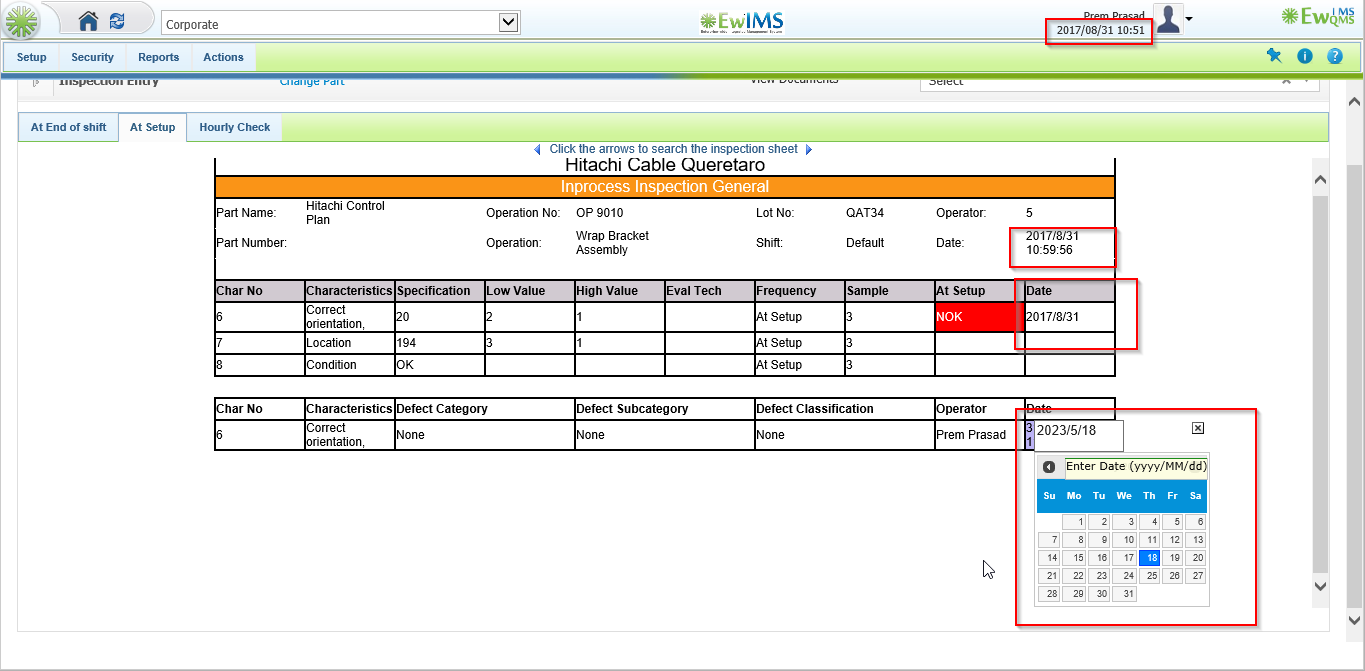Click the user profile avatar icon

tap(1168, 19)
